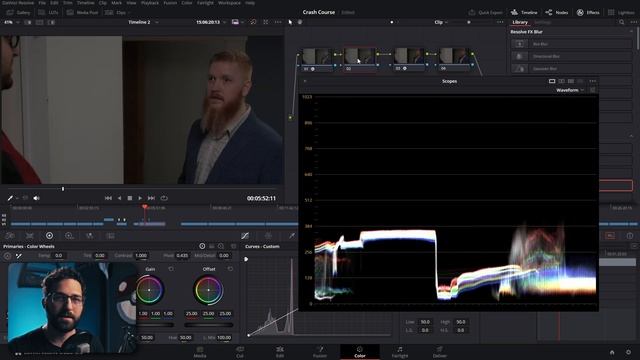This screenshot has width=640, height=360.
Task: Click center of Offset color wheel
Action: click(208, 290)
